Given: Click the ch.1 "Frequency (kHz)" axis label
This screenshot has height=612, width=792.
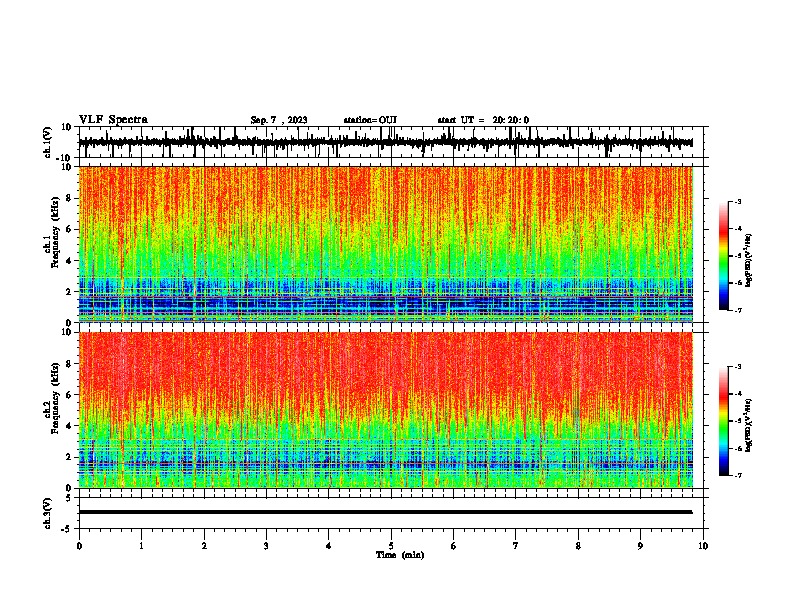Looking at the screenshot, I should tap(56, 232).
